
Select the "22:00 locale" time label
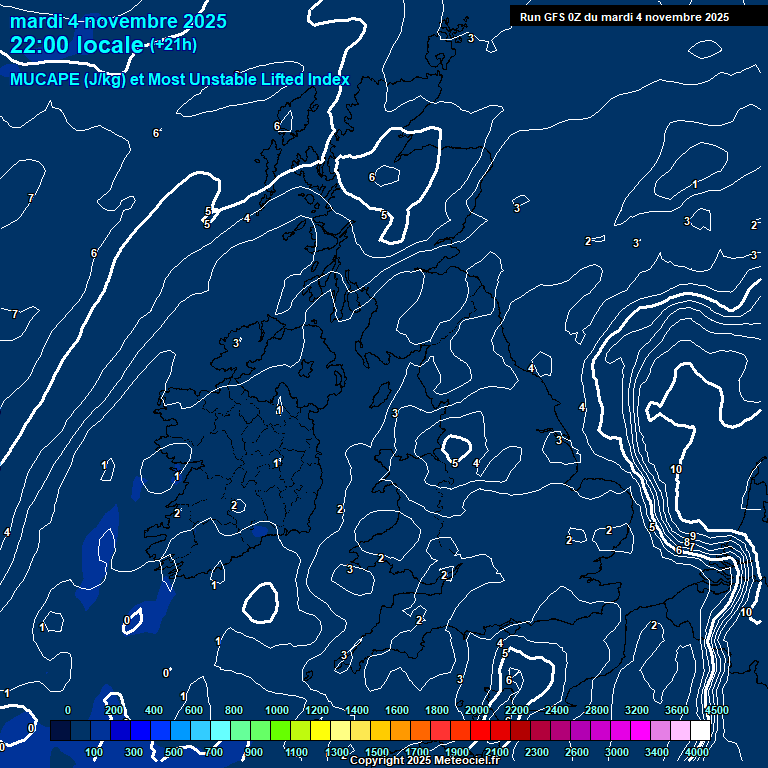tap(76, 45)
